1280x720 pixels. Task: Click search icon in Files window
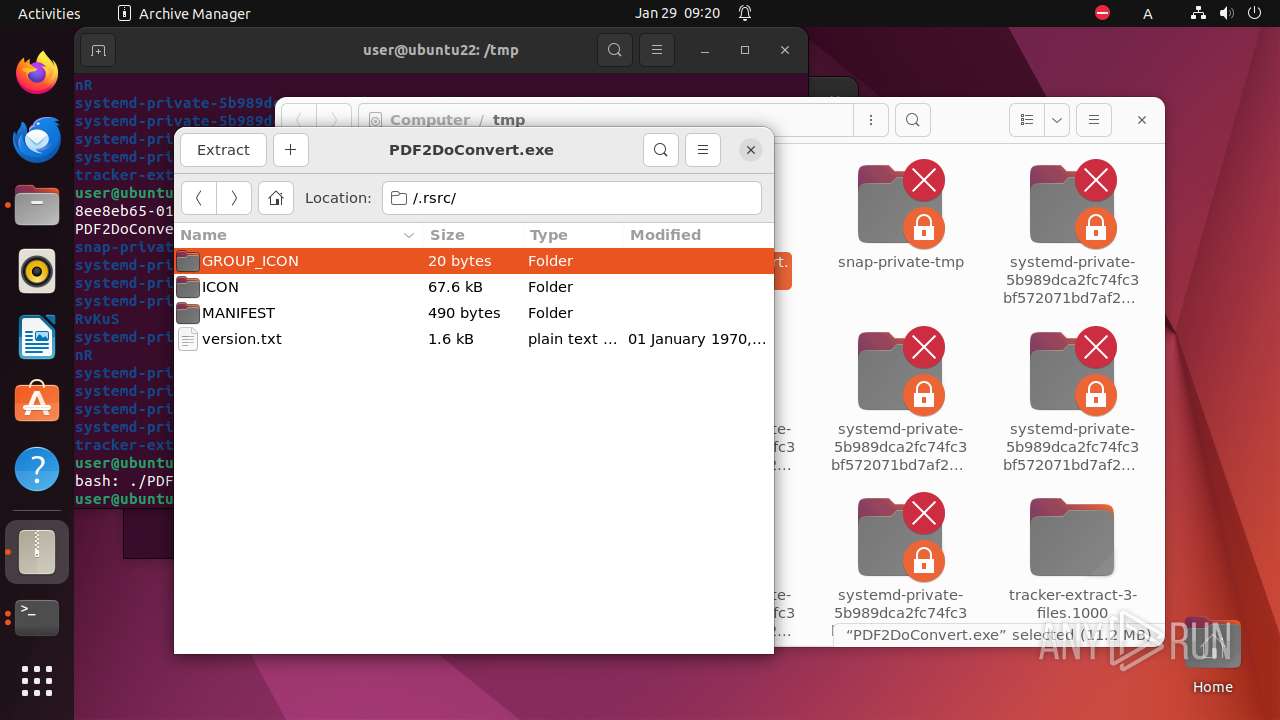coord(912,120)
